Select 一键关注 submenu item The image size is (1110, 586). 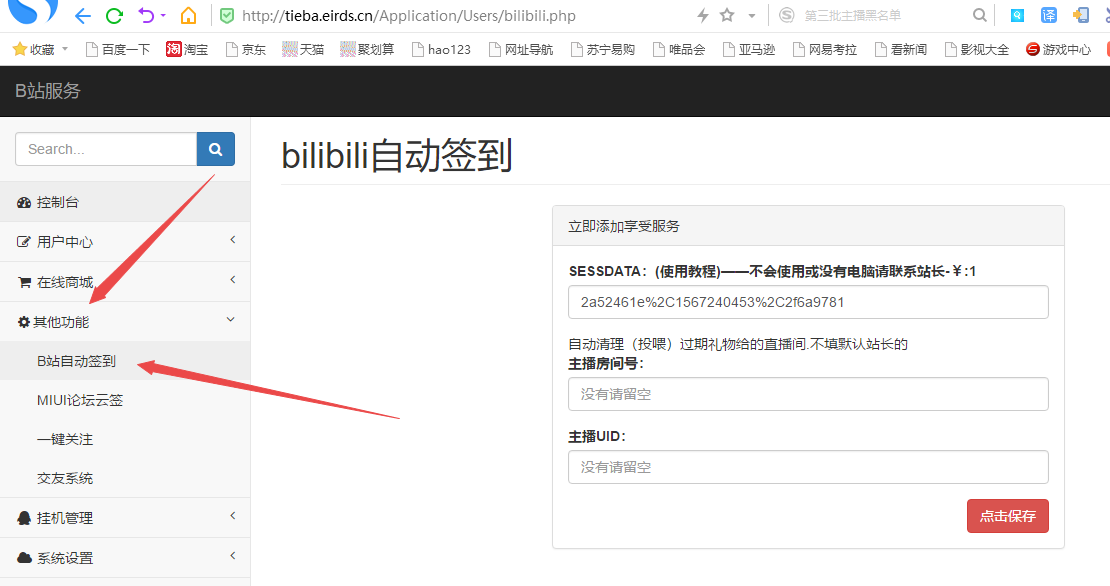click(125, 439)
